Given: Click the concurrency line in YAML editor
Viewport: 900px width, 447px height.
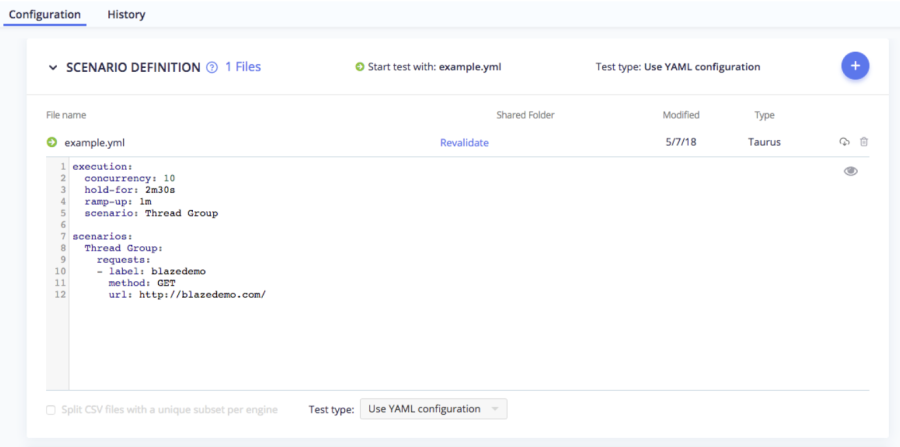Looking at the screenshot, I should 129,178.
